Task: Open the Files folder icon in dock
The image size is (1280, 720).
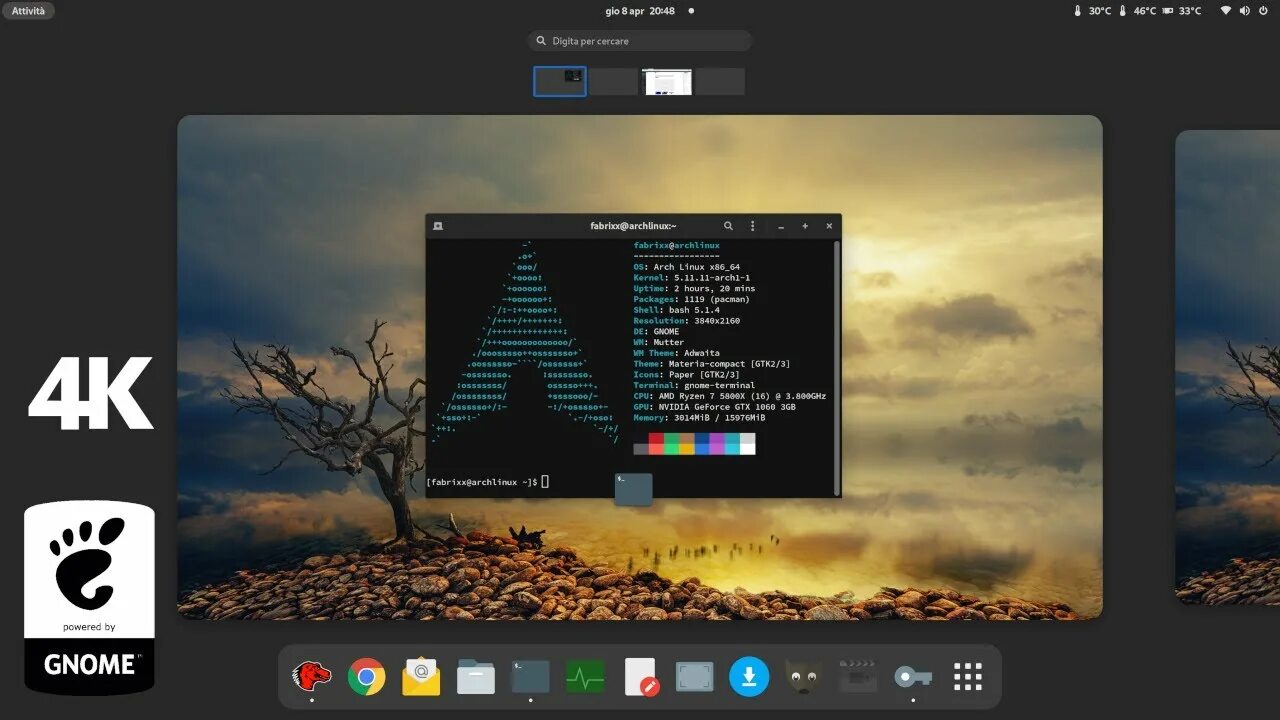Action: tap(476, 677)
